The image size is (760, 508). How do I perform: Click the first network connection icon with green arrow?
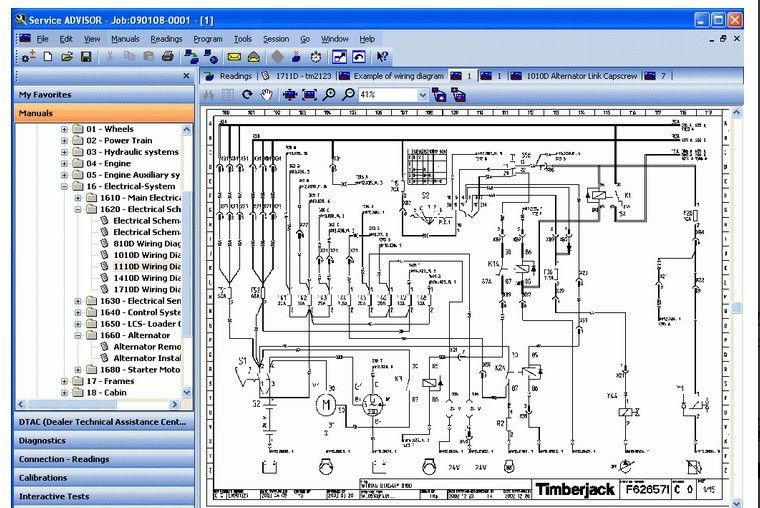click(x=191, y=57)
